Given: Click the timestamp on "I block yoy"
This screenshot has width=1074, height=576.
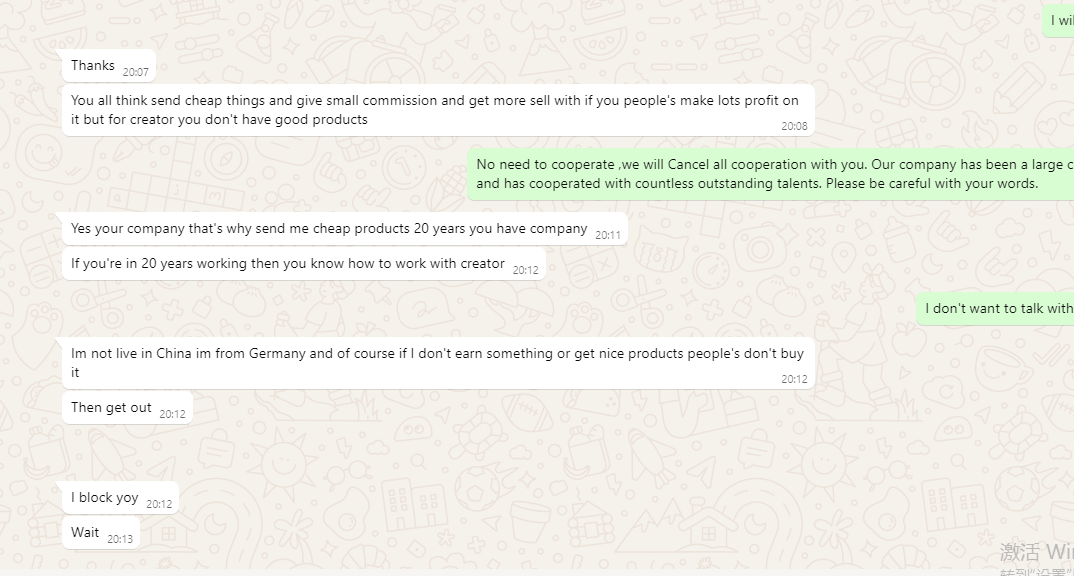Looking at the screenshot, I should point(159,504).
